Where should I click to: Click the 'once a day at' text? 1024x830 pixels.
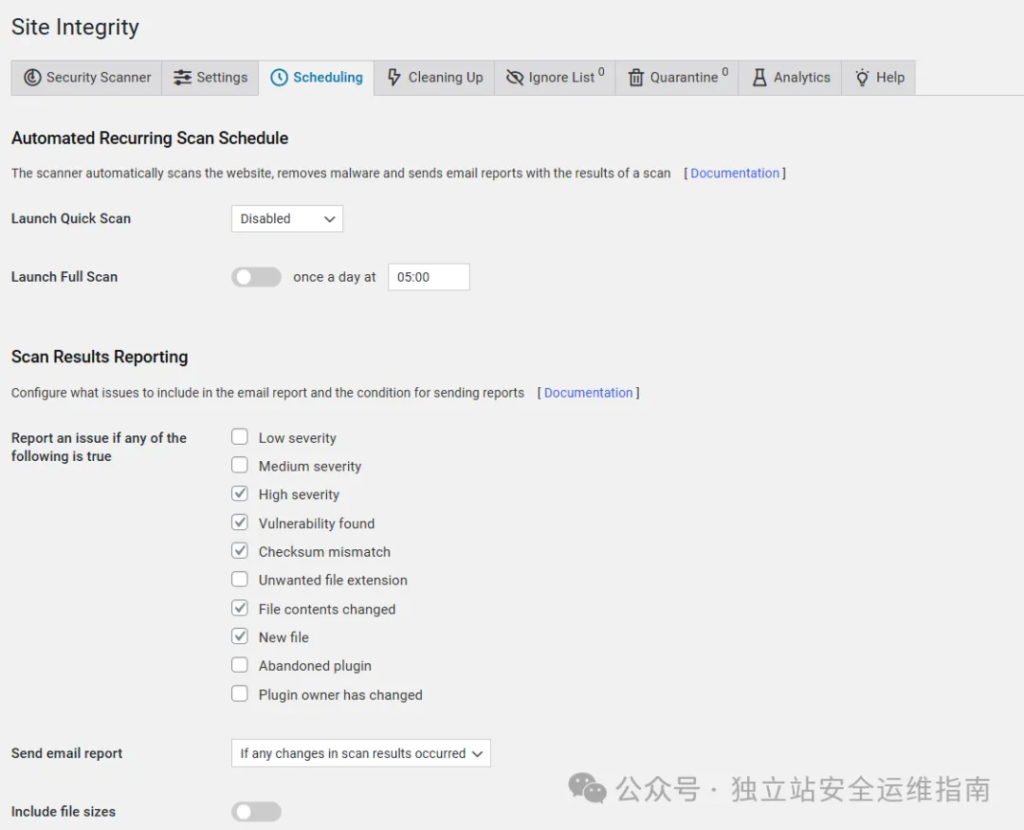(334, 277)
